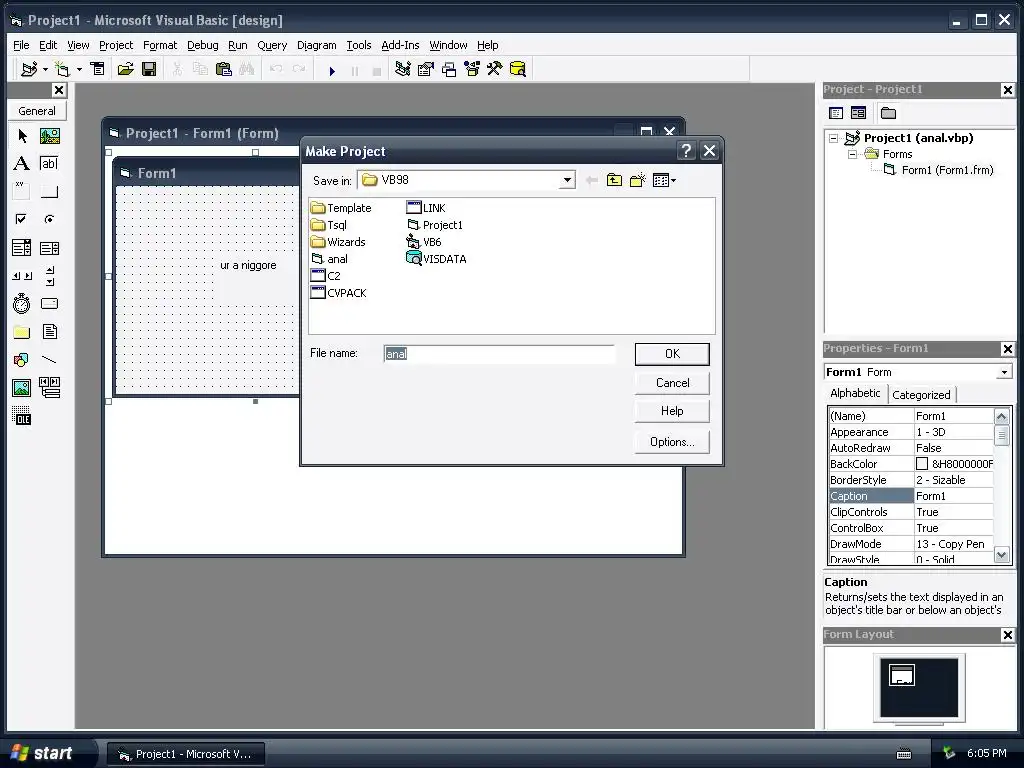Select the HScrollBar tool in toolbox
The height and width of the screenshot is (768, 1024).
coord(22,276)
